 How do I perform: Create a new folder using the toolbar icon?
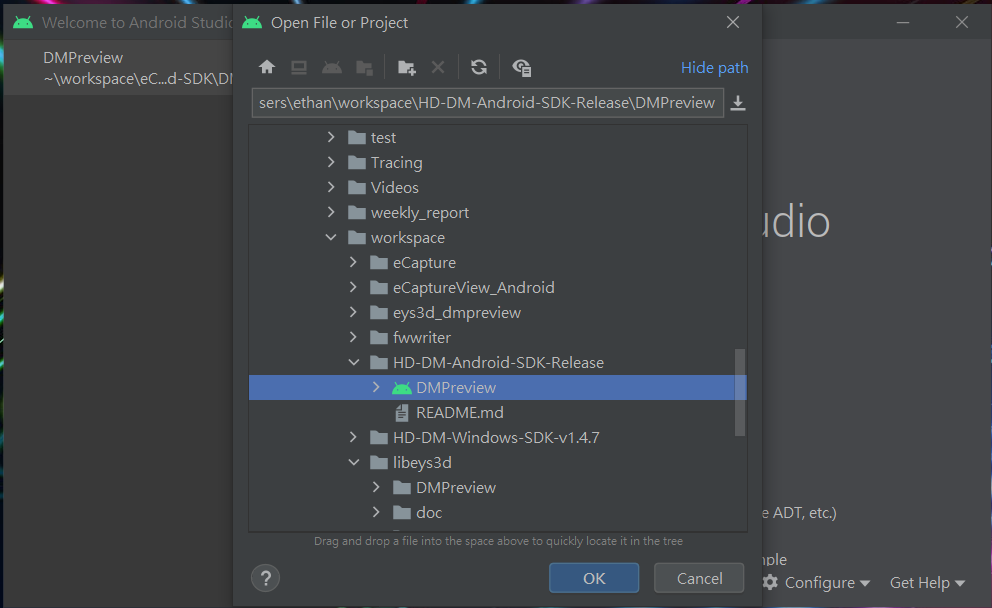pos(406,66)
